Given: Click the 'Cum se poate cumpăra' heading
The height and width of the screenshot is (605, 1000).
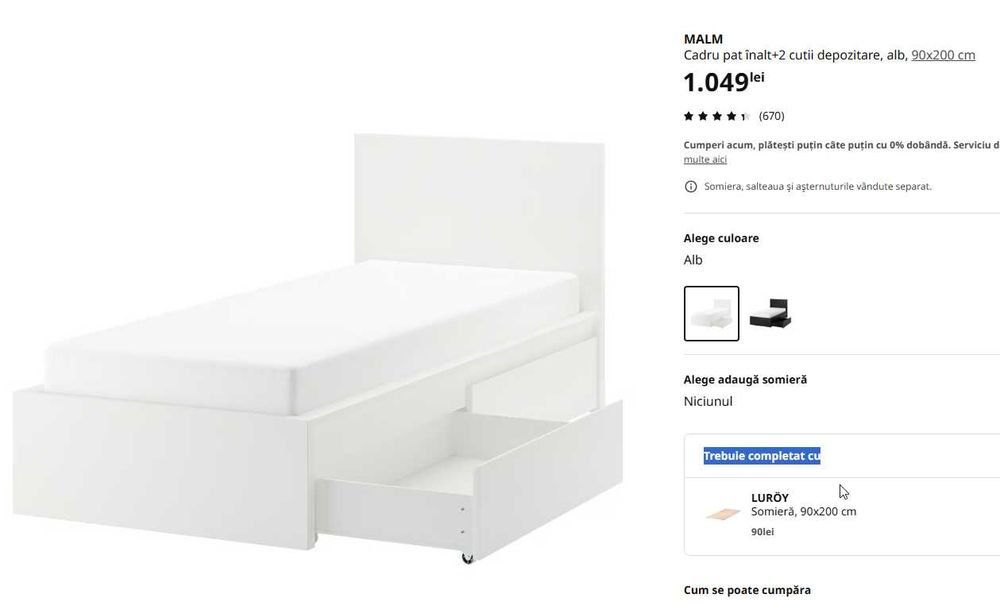Looking at the screenshot, I should 747,590.
